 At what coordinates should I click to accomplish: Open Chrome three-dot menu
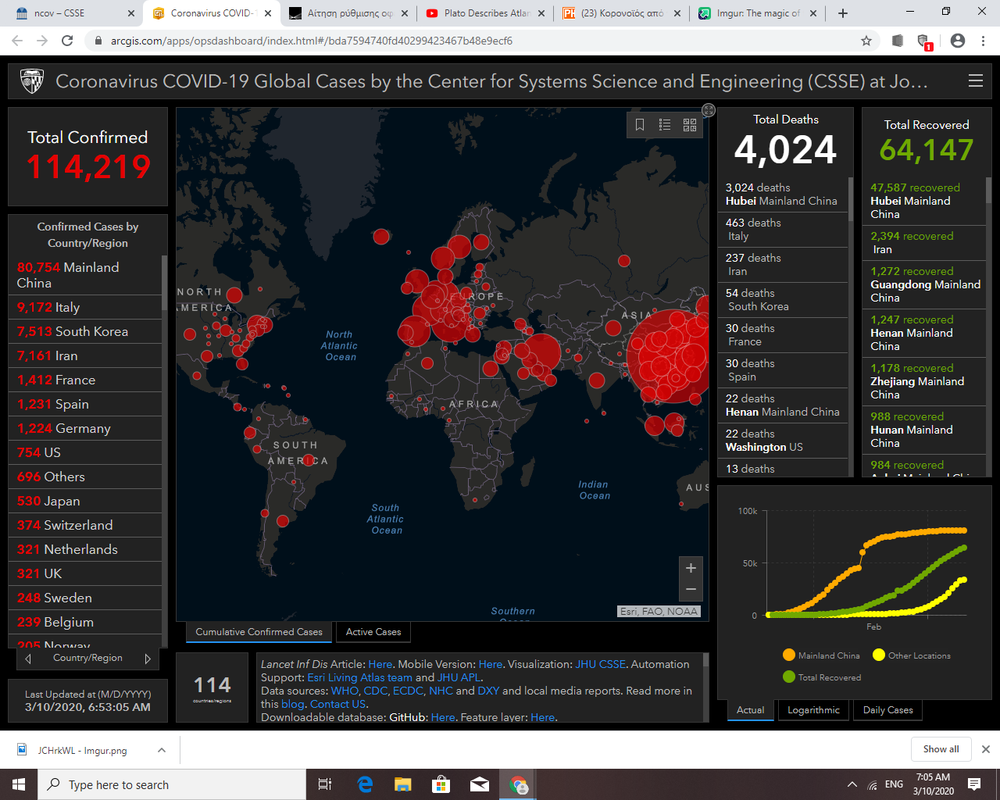[x=983, y=41]
